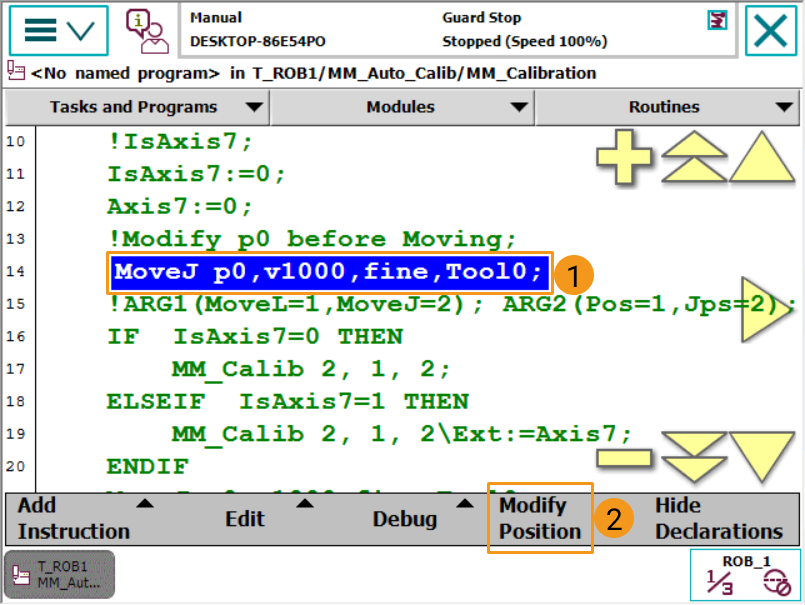Click the status indicator icon in status bar
This screenshot has width=805, height=605.
pos(717,21)
